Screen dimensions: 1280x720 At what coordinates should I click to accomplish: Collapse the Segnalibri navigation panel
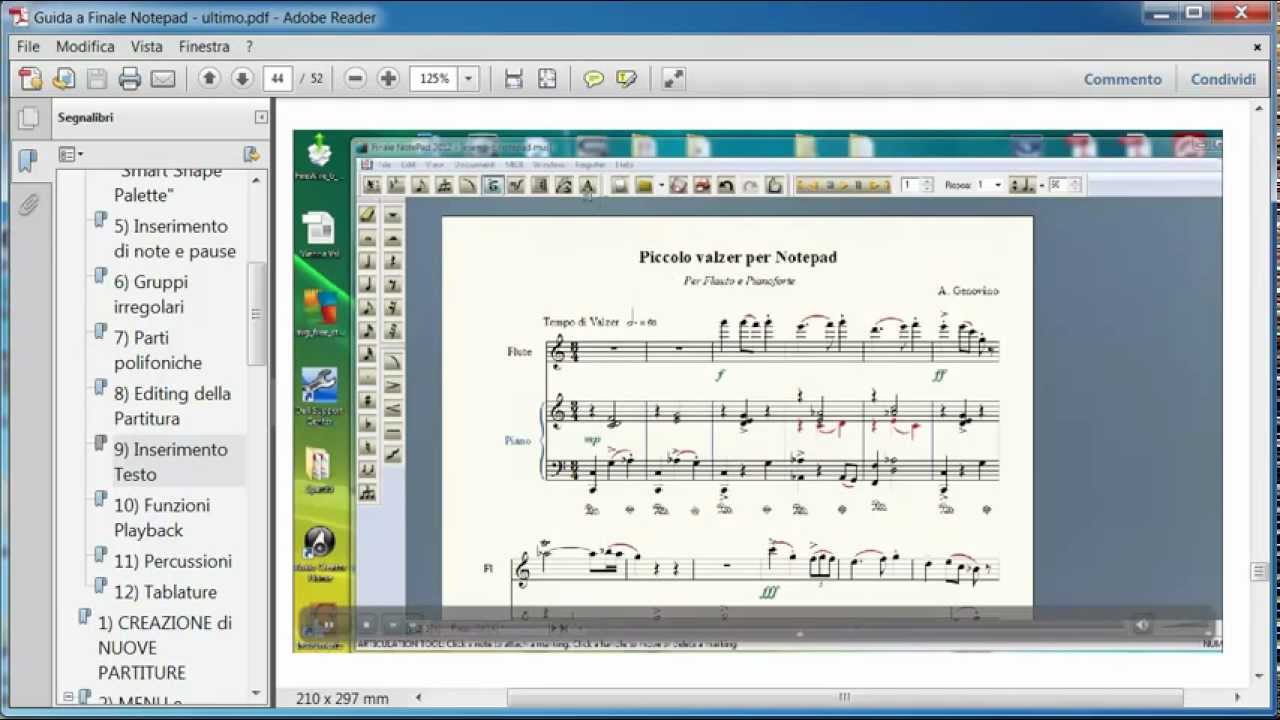[x=261, y=117]
